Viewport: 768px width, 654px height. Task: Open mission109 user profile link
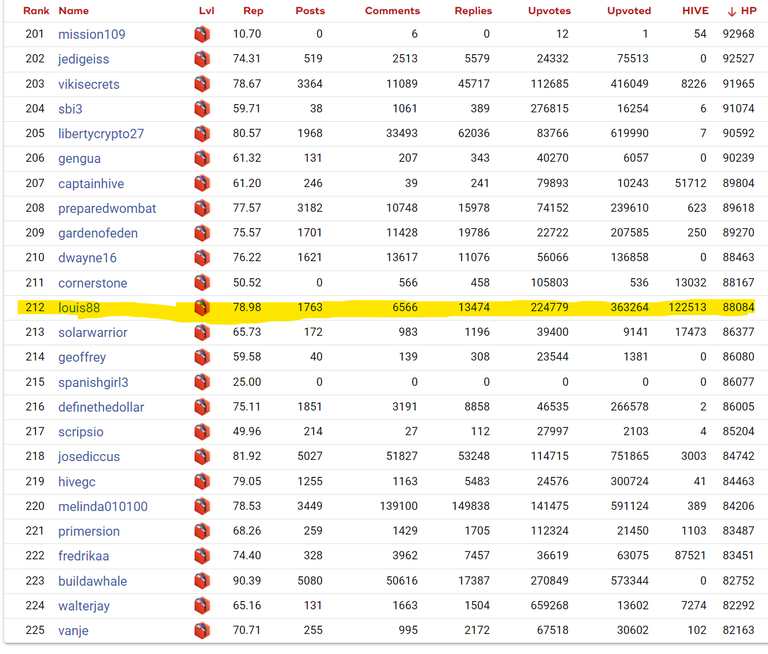92,34
